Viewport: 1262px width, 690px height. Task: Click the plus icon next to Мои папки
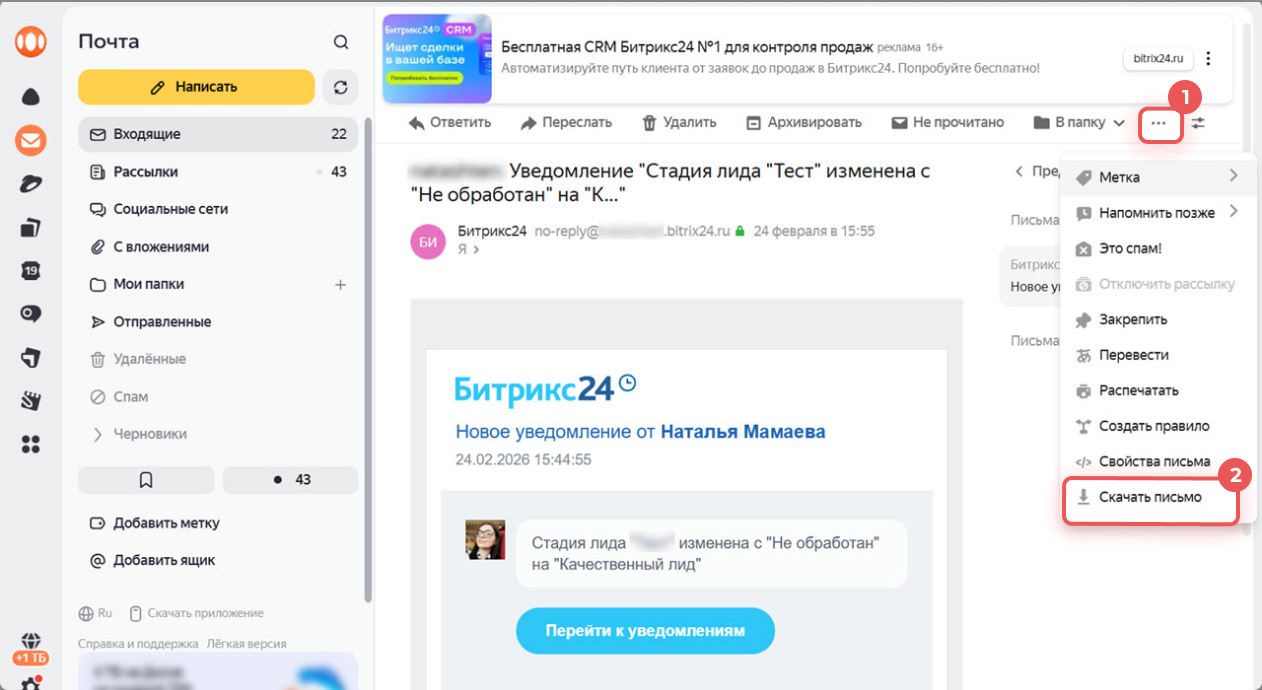coord(340,285)
